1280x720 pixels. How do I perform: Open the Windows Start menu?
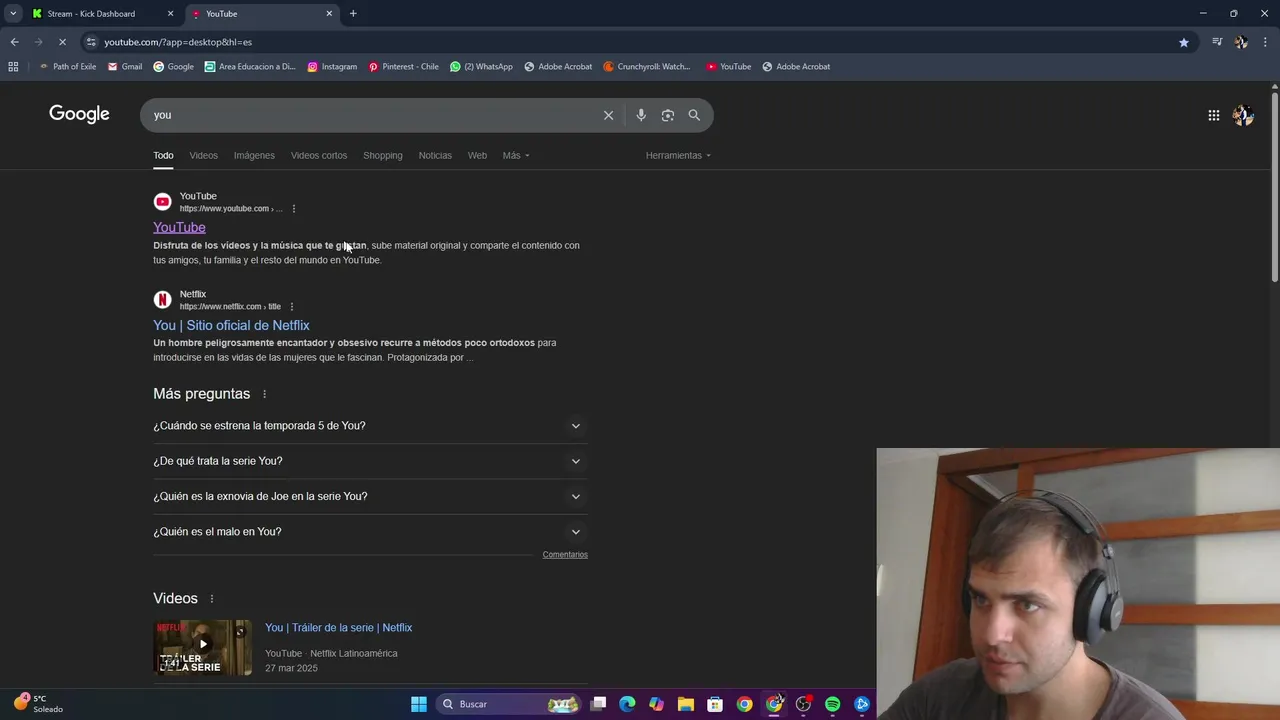tap(419, 704)
